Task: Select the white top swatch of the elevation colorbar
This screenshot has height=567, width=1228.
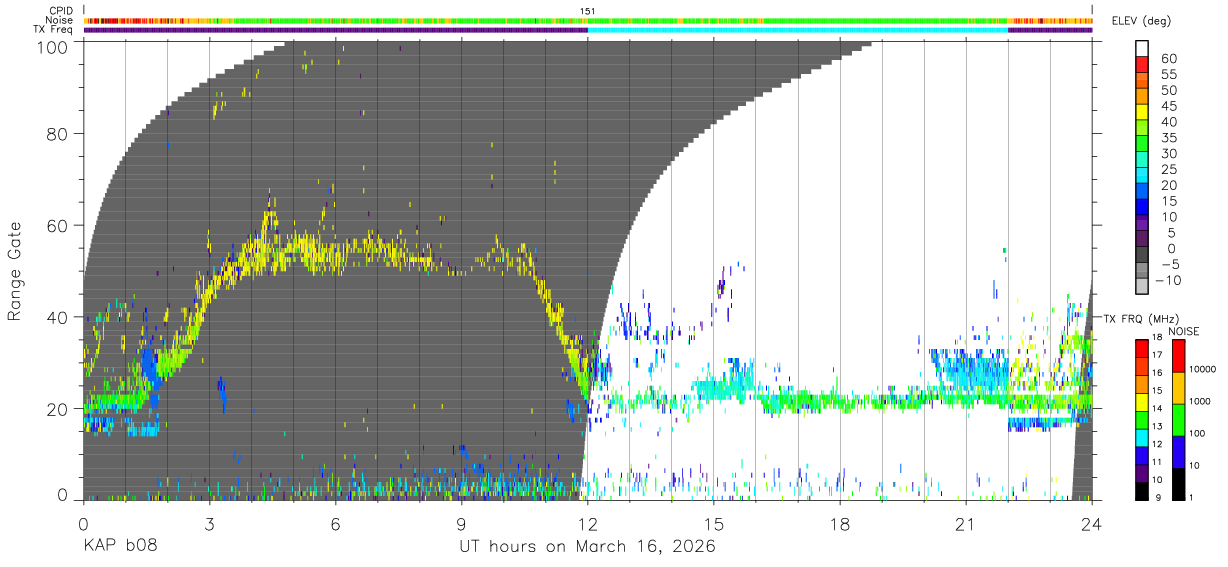Action: [x=1142, y=46]
